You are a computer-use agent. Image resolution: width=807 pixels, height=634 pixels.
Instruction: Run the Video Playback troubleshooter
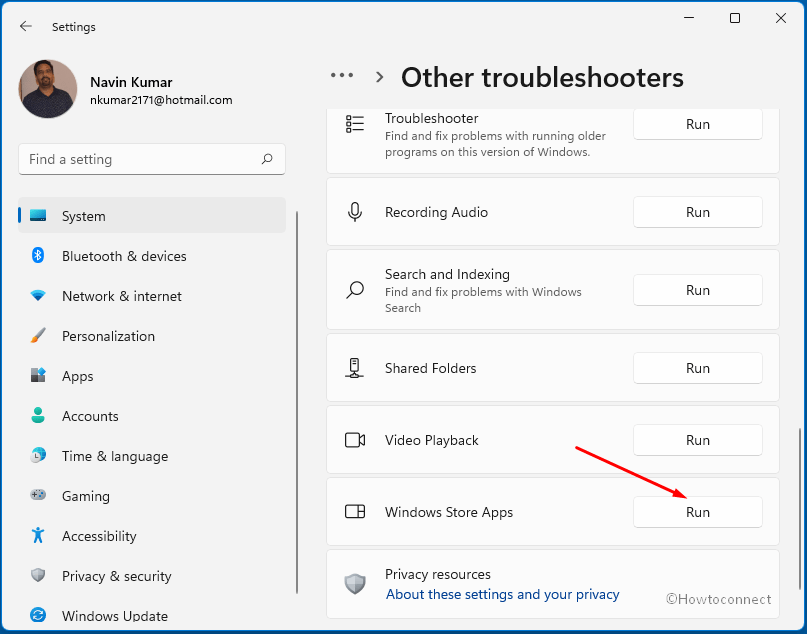point(697,440)
